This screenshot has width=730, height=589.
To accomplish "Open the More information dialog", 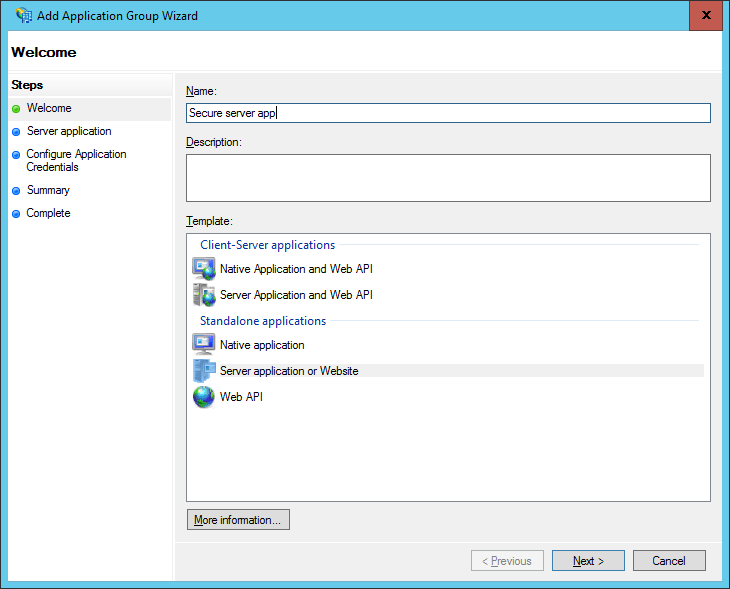I will coord(238,520).
